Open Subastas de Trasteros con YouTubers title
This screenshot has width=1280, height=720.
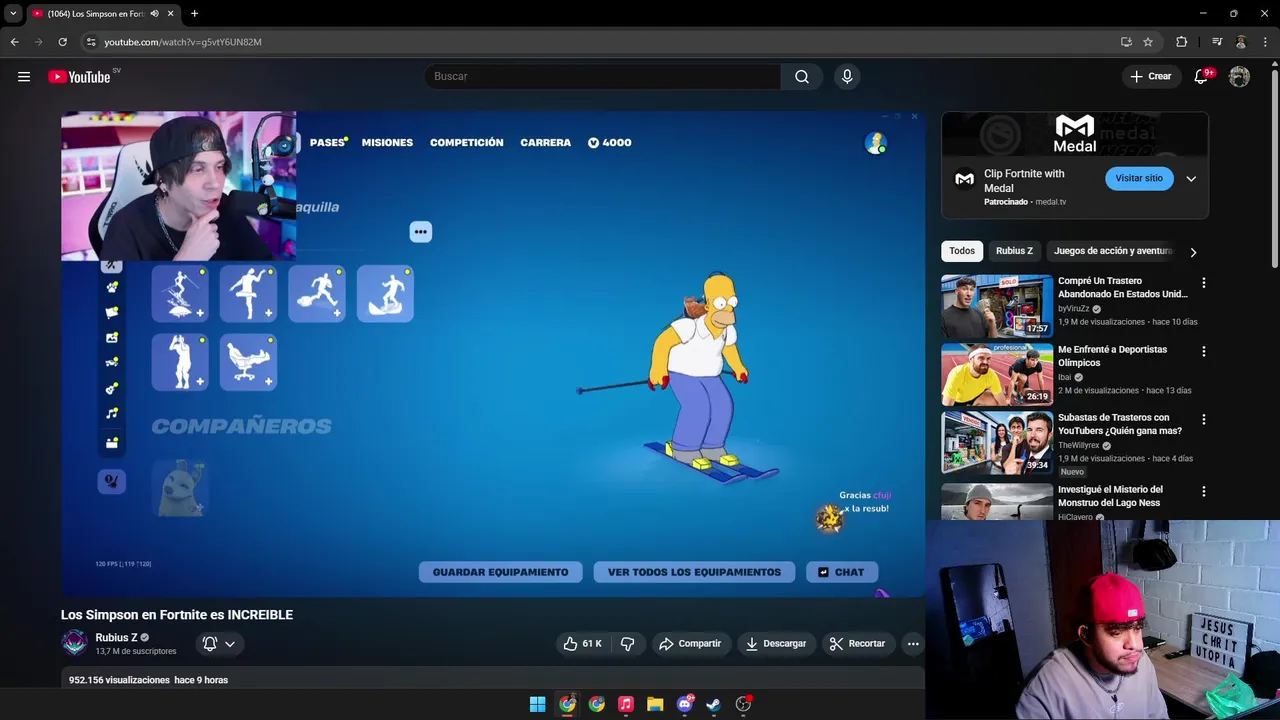(x=1120, y=424)
